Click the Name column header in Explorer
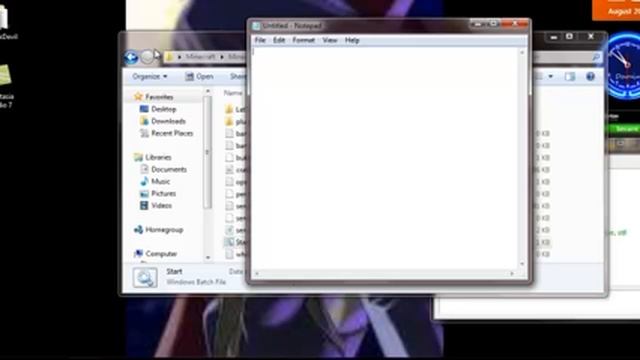 coord(233,93)
